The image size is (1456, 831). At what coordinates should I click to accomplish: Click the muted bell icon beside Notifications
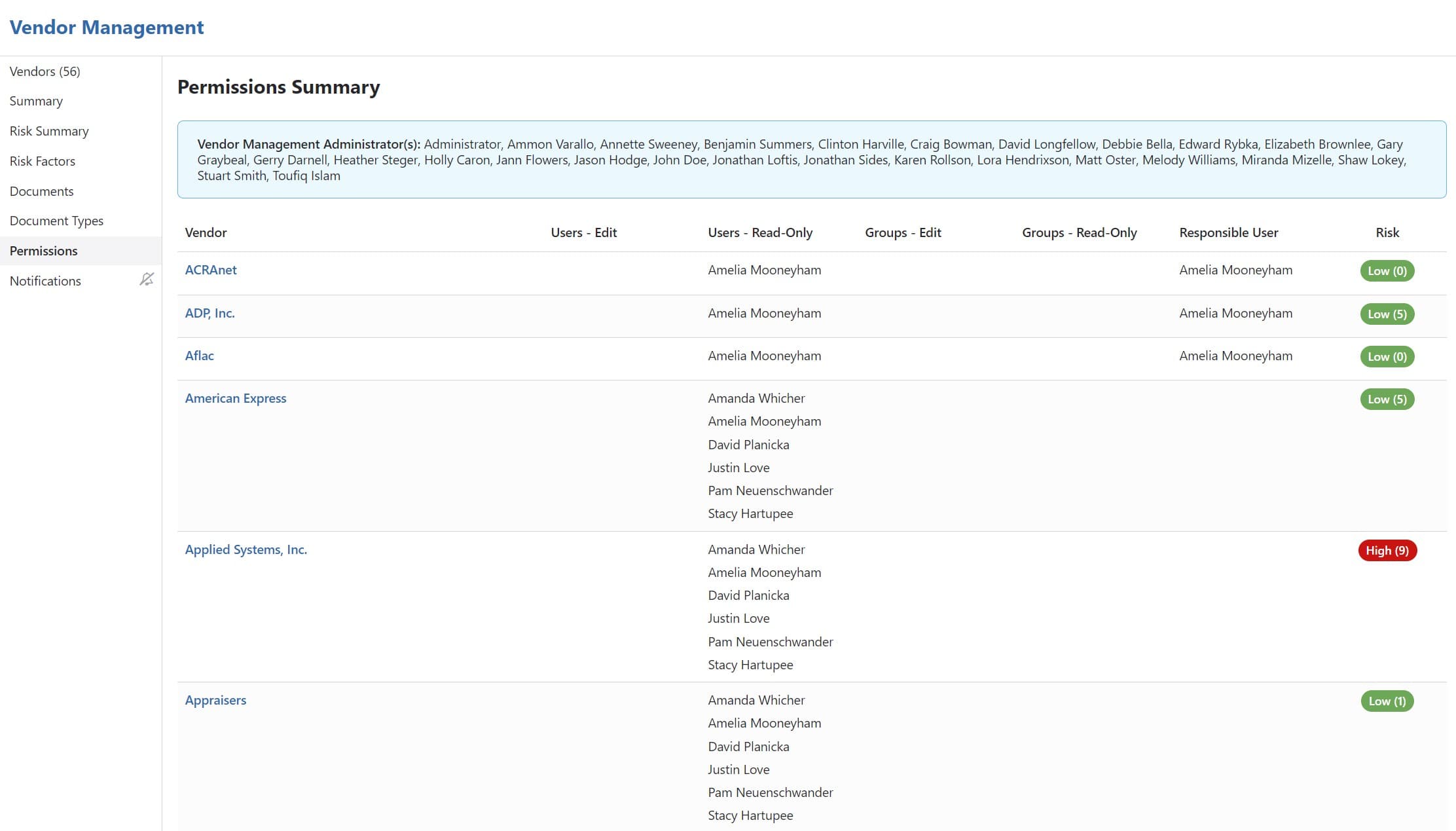click(x=147, y=280)
